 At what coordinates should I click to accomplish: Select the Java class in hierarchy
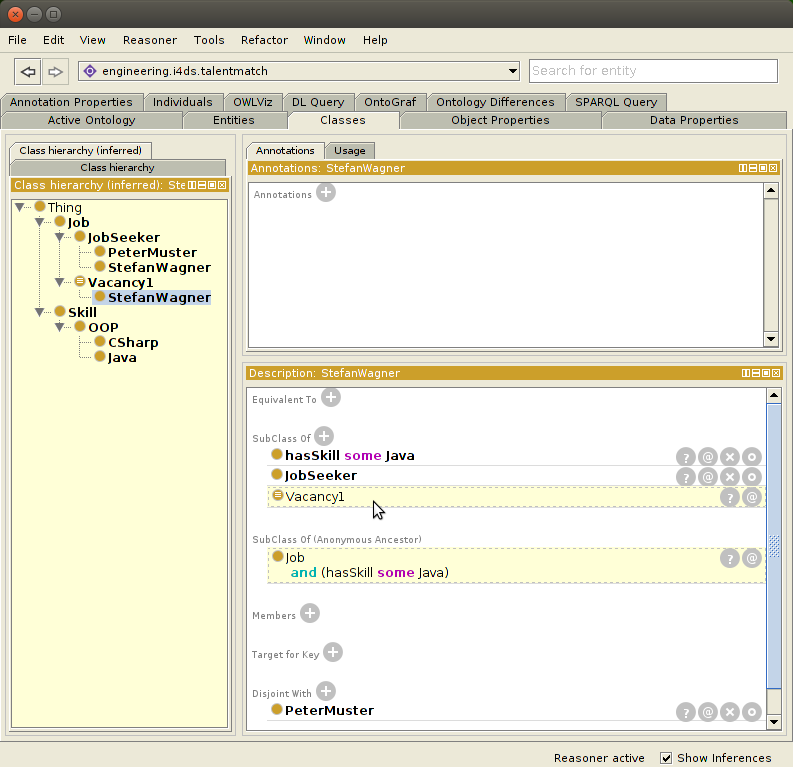(x=122, y=358)
